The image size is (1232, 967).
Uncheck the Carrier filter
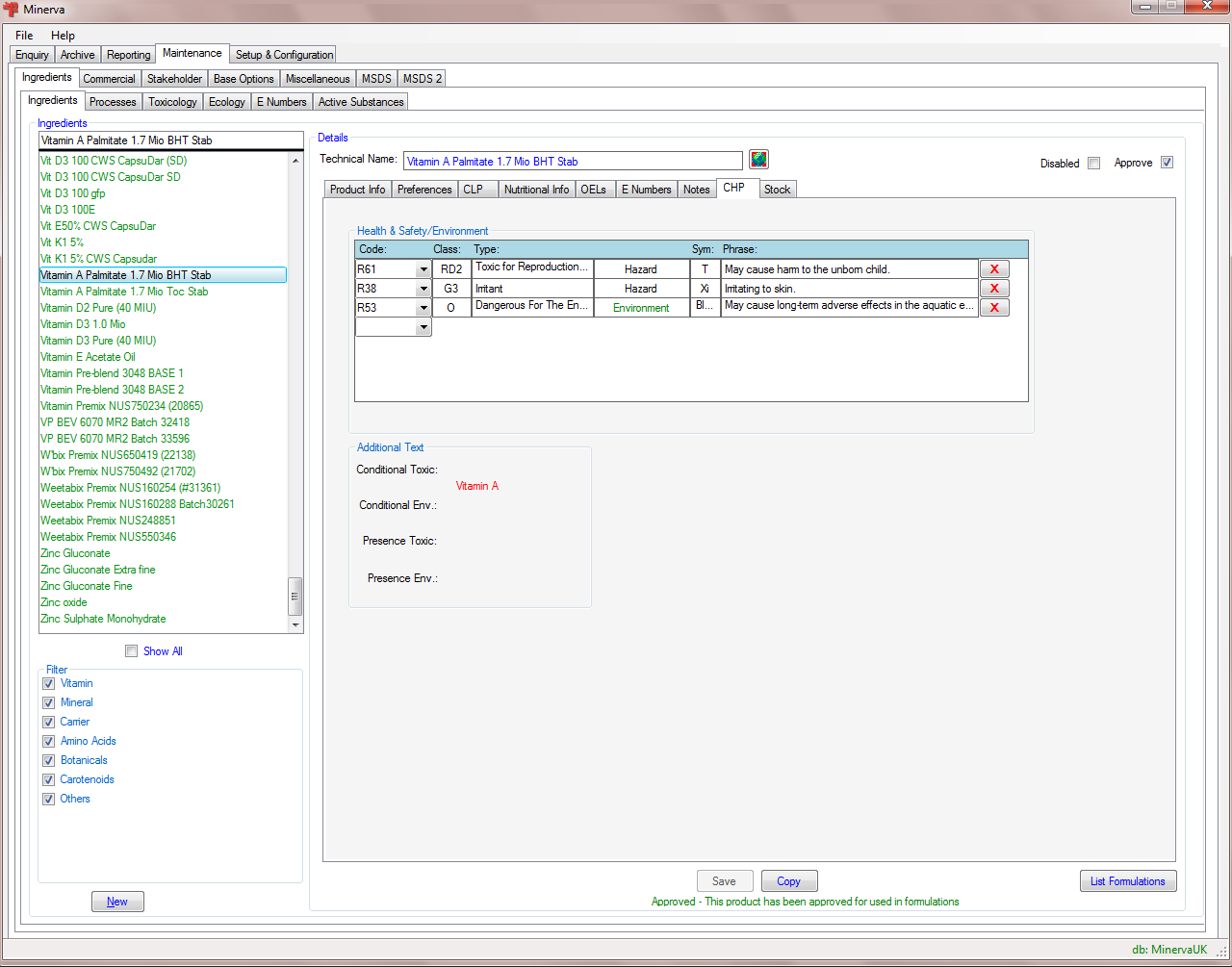(x=48, y=722)
